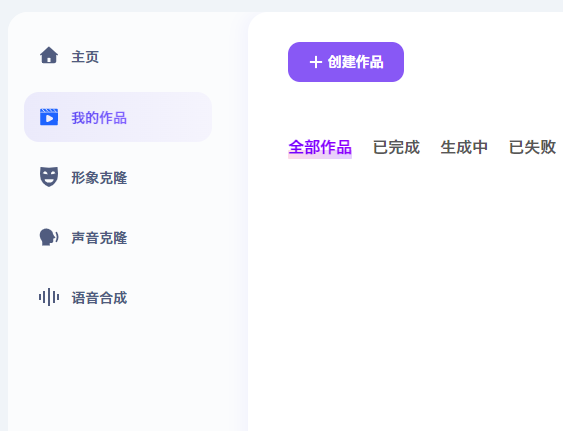Go to the 形象克隆 avatar cloning label
Viewport: 563px width, 431px height.
[x=99, y=178]
